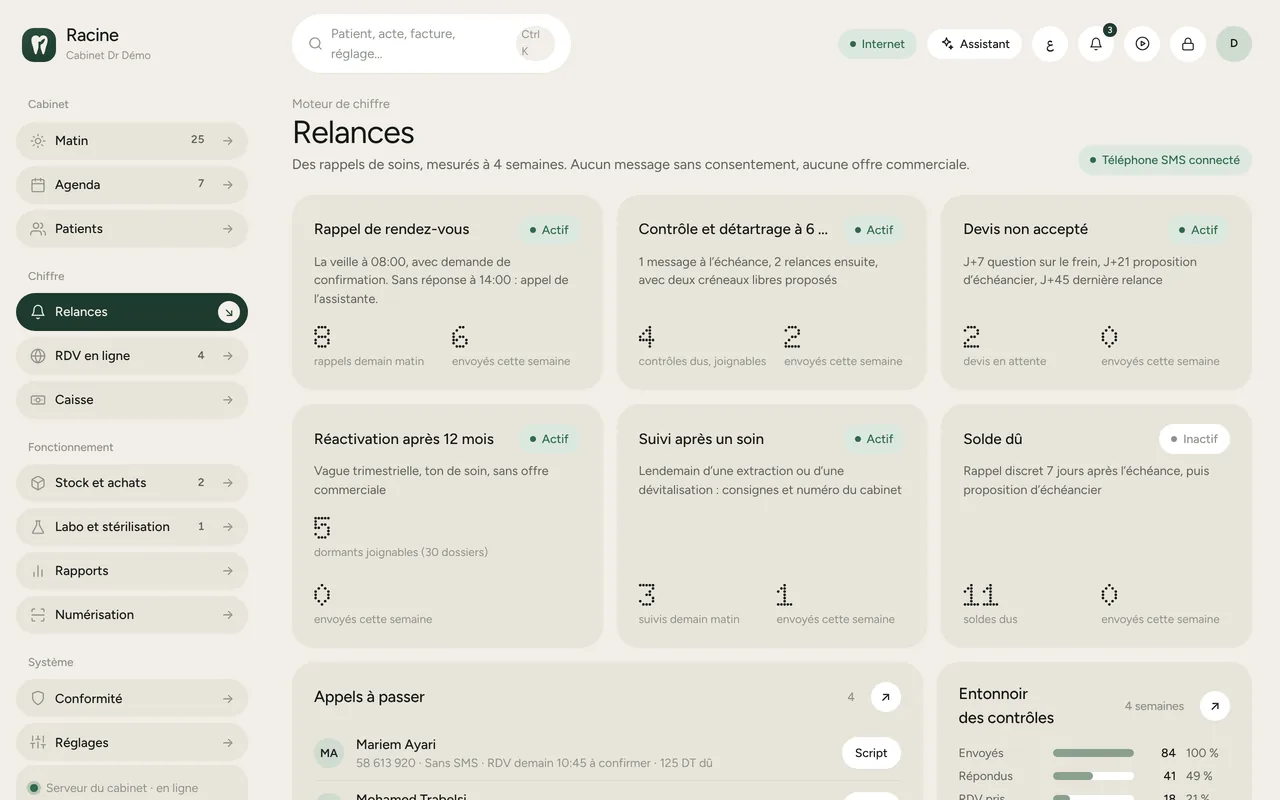
Task: Click the Internet status pill
Action: pos(877,44)
